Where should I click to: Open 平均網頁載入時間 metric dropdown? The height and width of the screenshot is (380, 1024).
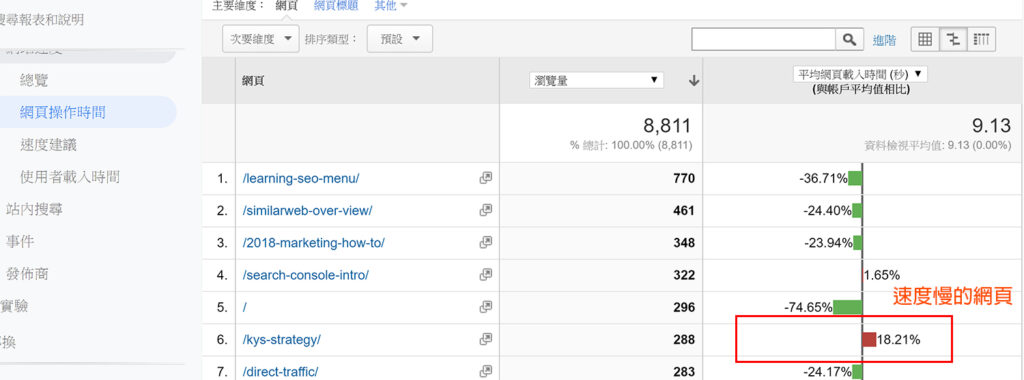(x=860, y=74)
